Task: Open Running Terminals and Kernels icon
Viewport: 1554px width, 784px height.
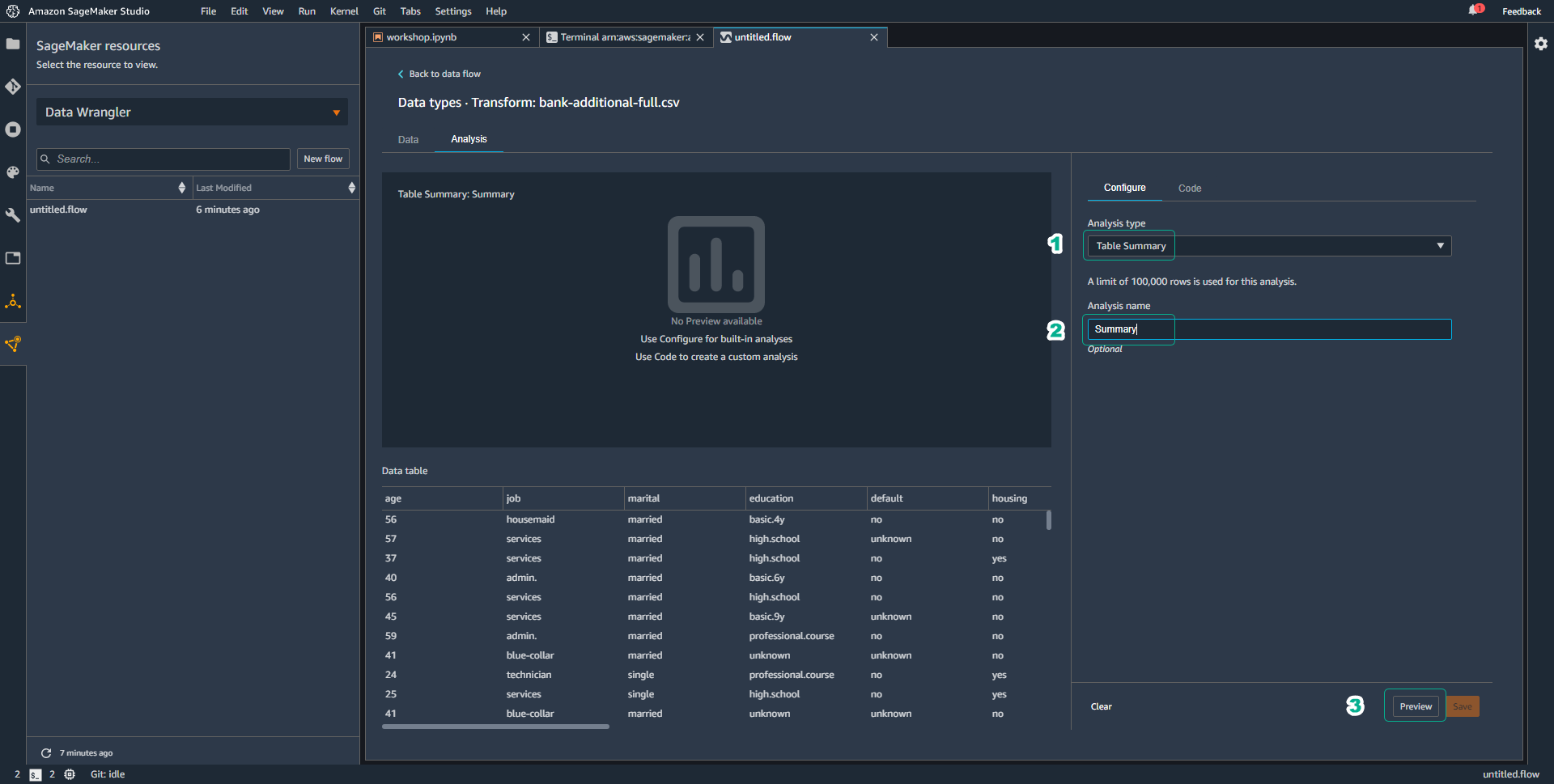Action: click(13, 129)
